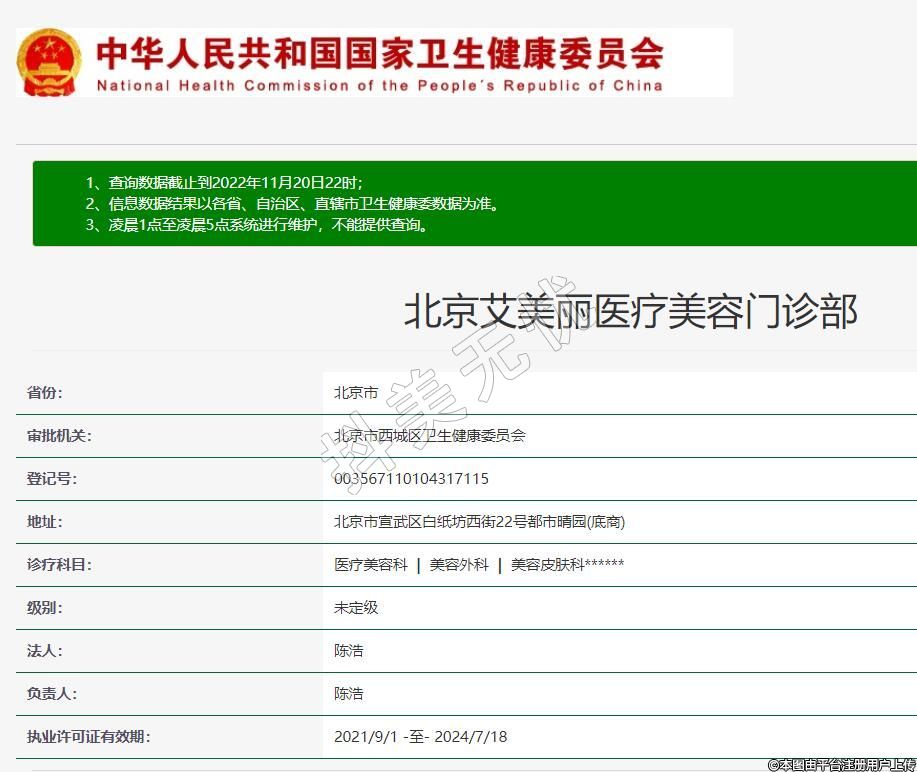Click the 法人 name 陈浩
917x772 pixels.
click(x=349, y=651)
